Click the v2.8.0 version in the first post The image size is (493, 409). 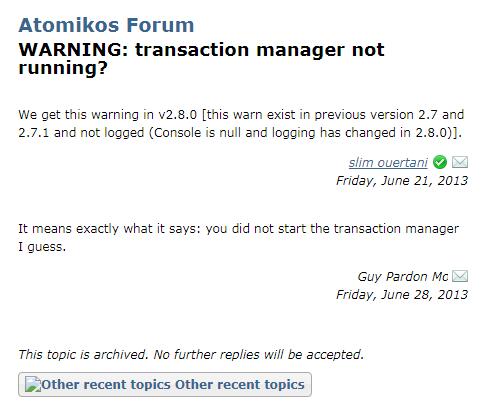click(x=177, y=115)
